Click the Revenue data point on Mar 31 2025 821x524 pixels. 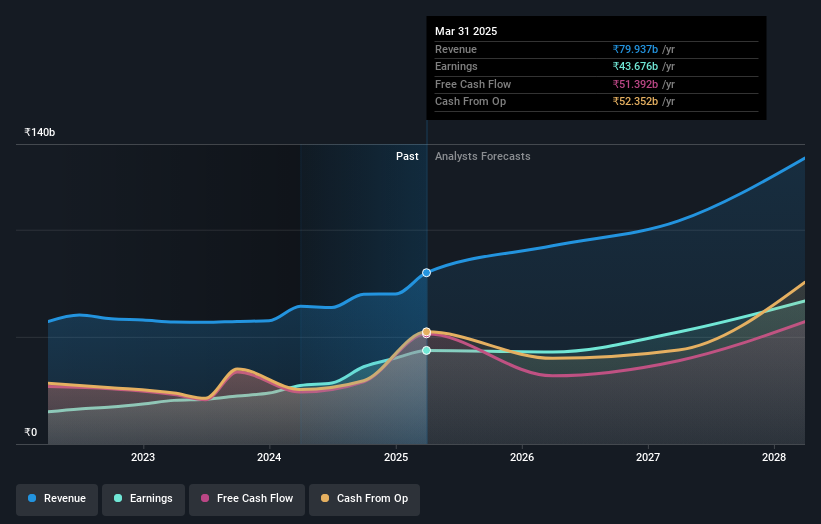(427, 273)
